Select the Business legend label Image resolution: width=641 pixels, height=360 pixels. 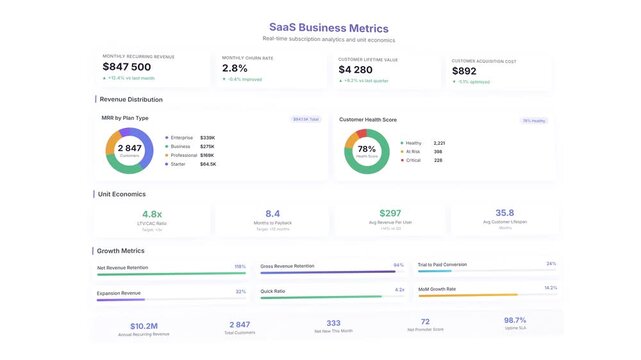[x=180, y=146]
